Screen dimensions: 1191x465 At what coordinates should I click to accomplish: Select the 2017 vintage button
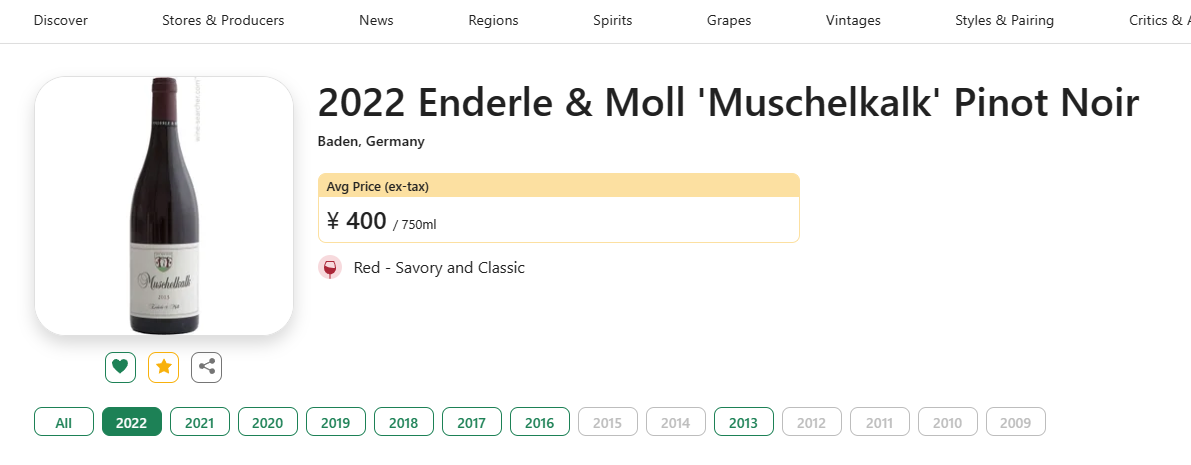[472, 422]
